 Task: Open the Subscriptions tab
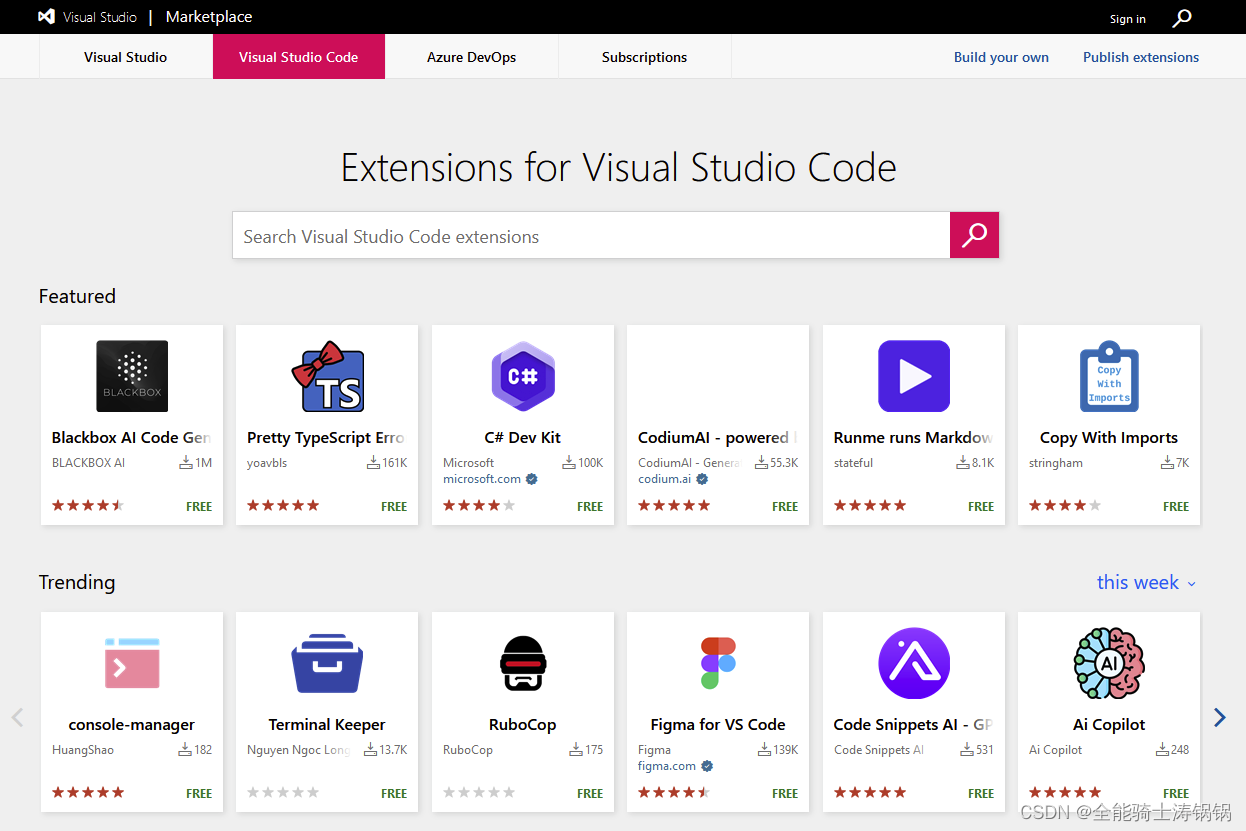coord(644,57)
